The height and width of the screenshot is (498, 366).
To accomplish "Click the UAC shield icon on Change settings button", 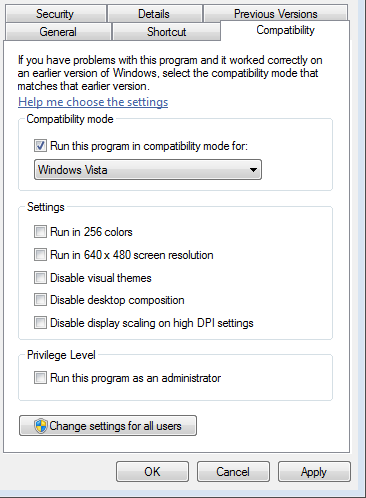I will coord(41,426).
